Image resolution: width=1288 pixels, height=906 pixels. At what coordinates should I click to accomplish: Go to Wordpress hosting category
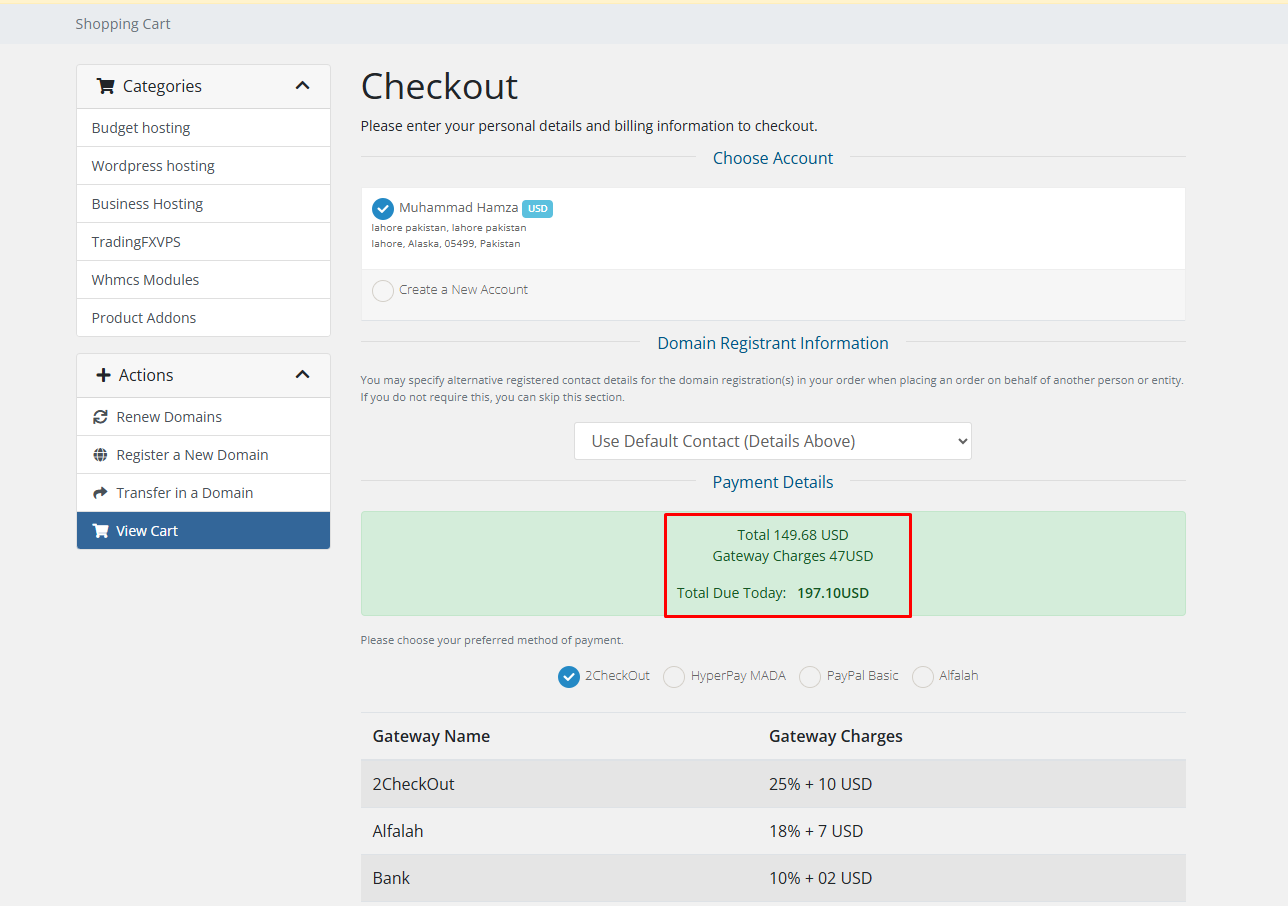click(x=203, y=166)
